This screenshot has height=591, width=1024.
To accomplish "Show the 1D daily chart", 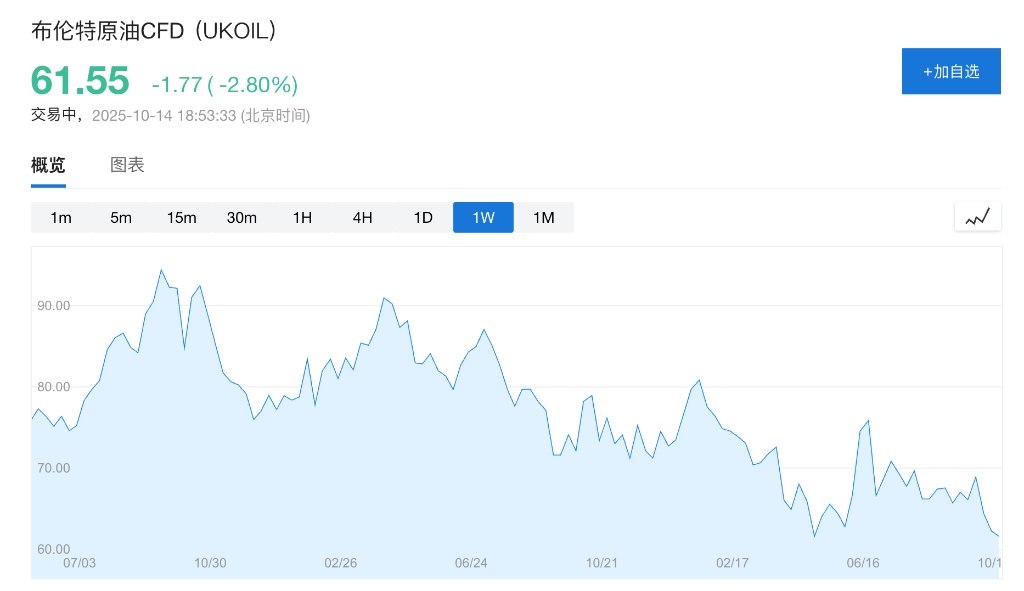I will [423, 218].
